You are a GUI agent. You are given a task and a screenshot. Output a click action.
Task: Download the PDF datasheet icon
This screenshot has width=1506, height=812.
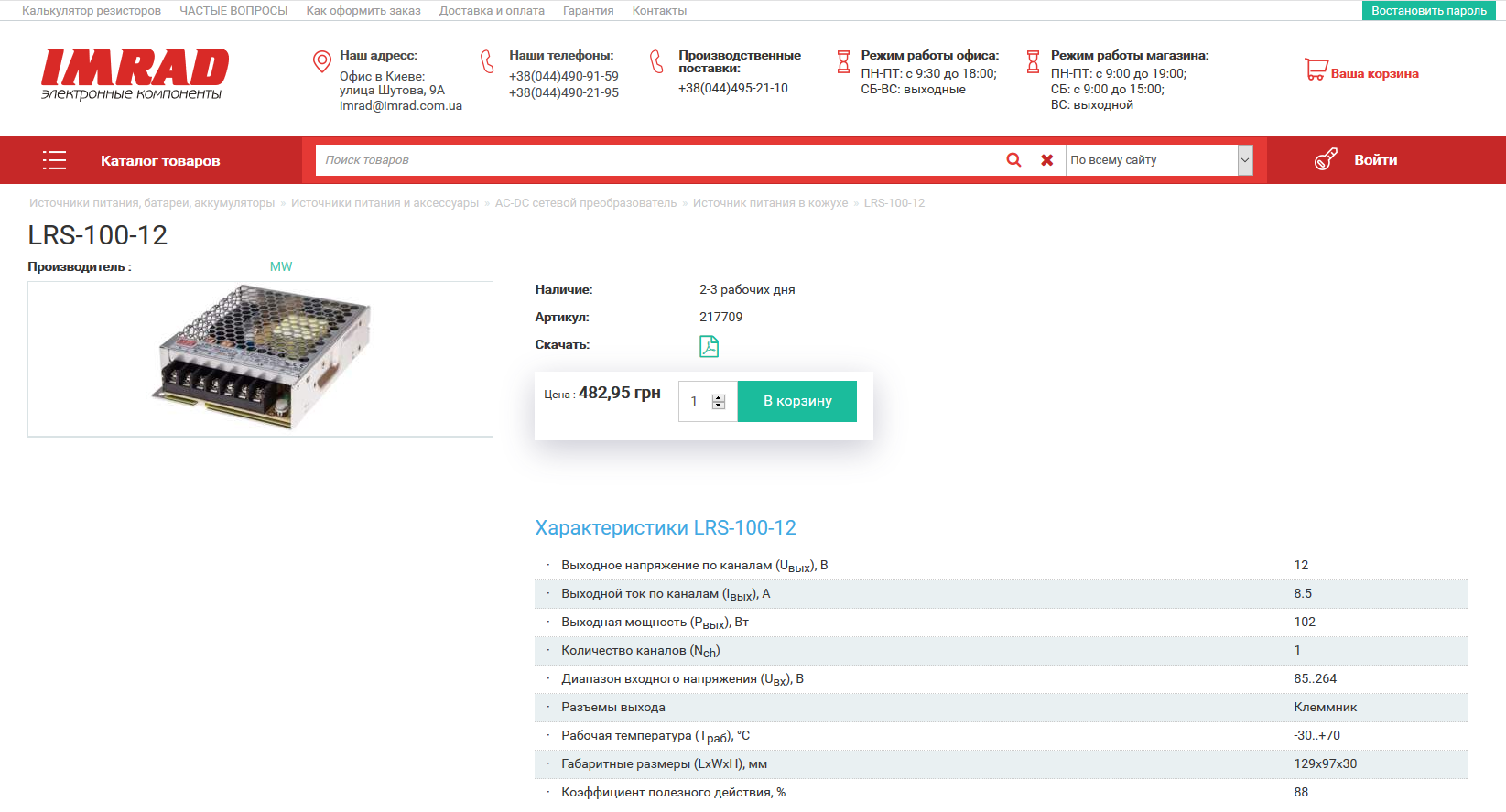pyautogui.click(x=709, y=346)
